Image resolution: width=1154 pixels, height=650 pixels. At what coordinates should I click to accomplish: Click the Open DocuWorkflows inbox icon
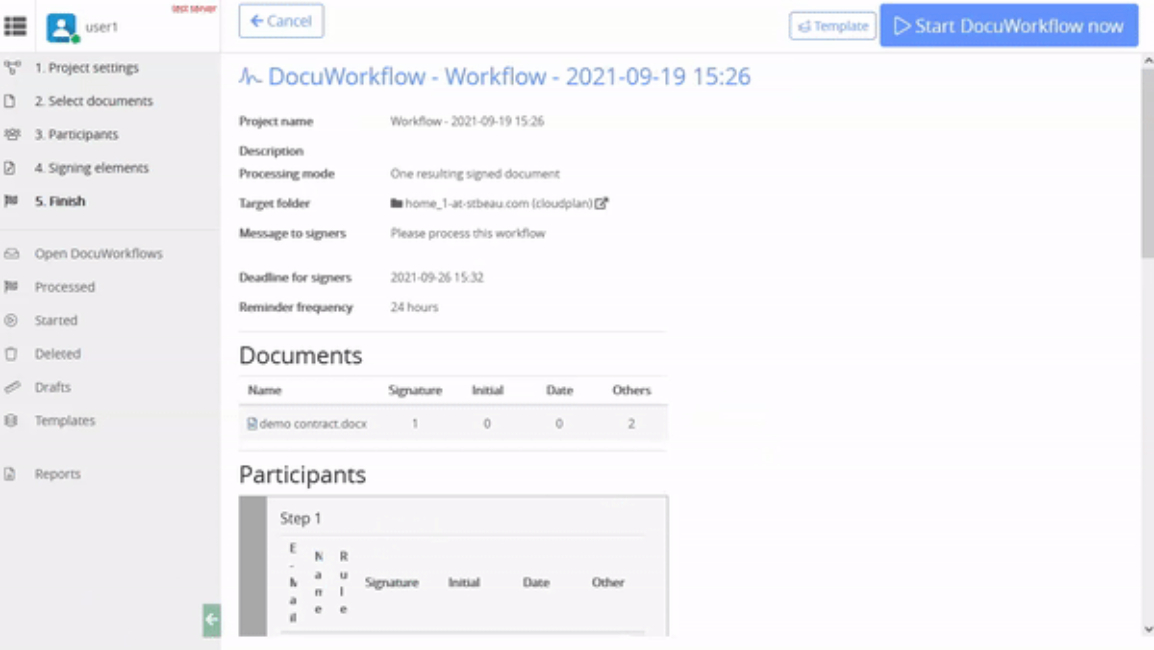tap(12, 253)
